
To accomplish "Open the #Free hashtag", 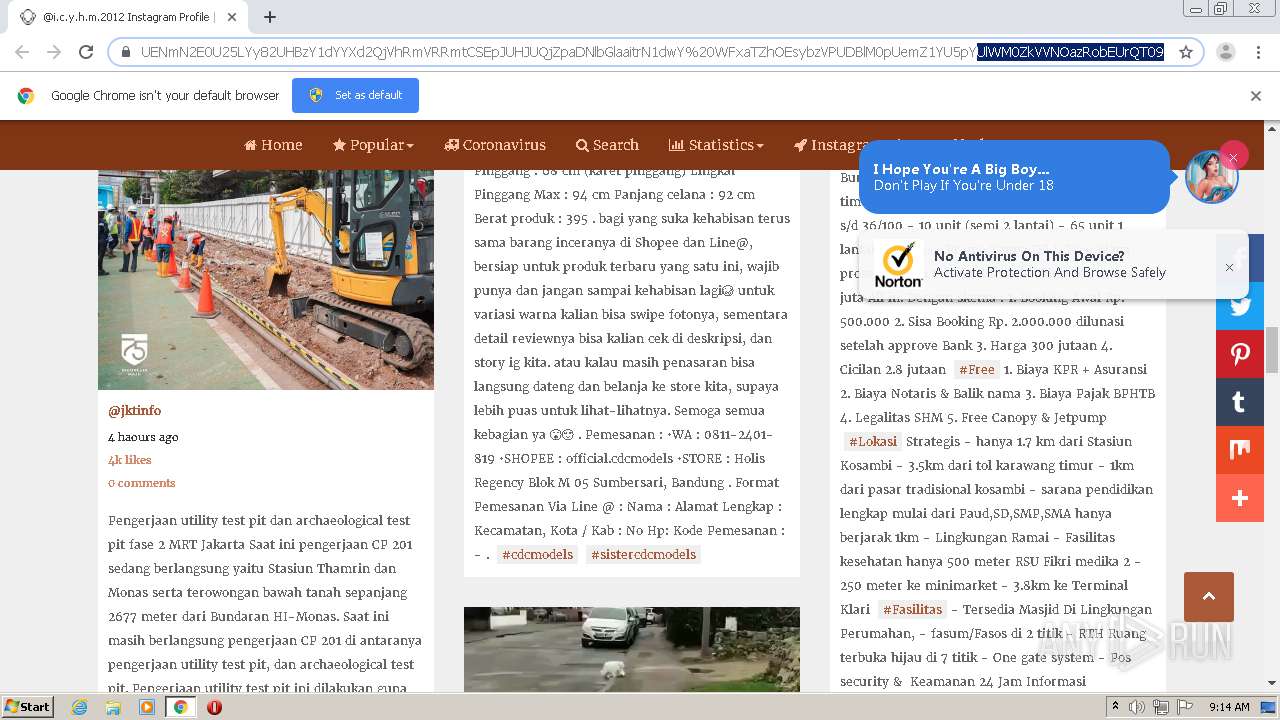I will tap(977, 370).
